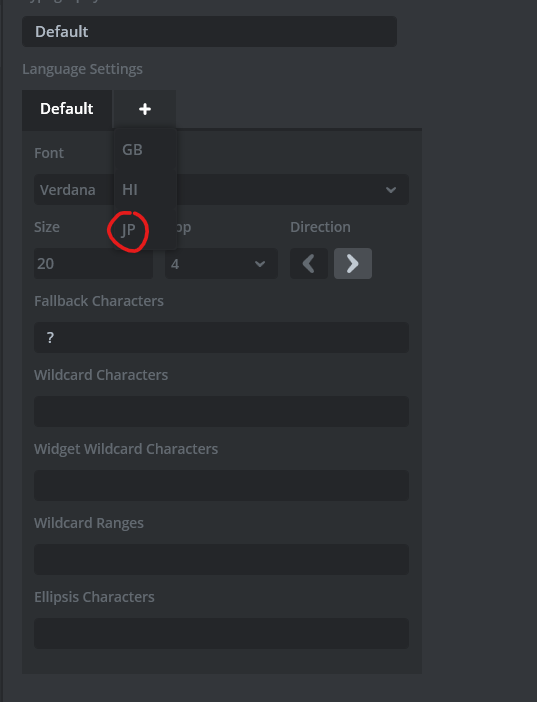Set direction to right-to-left arrow

(309, 264)
